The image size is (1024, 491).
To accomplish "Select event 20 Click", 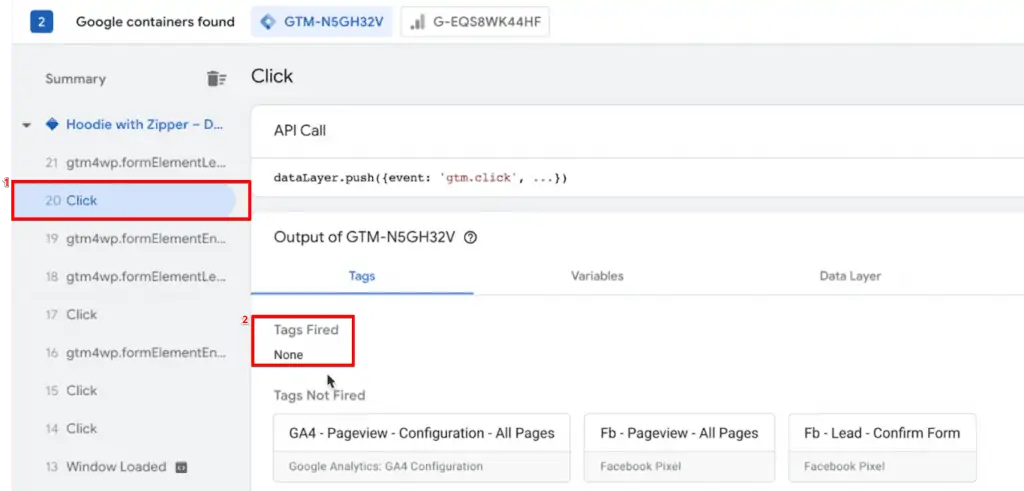I will (x=124, y=200).
